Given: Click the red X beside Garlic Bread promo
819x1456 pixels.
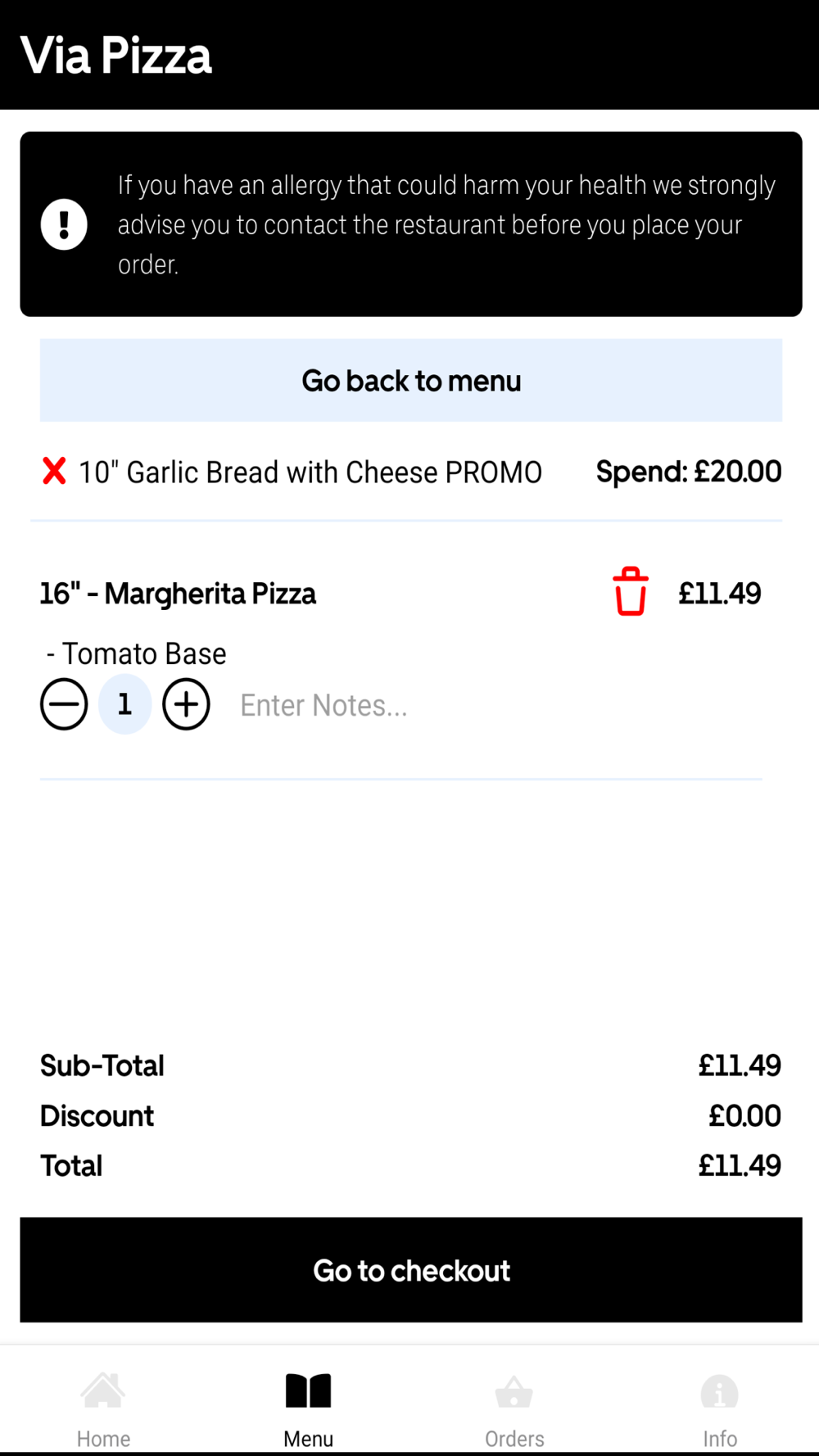Looking at the screenshot, I should click(54, 472).
